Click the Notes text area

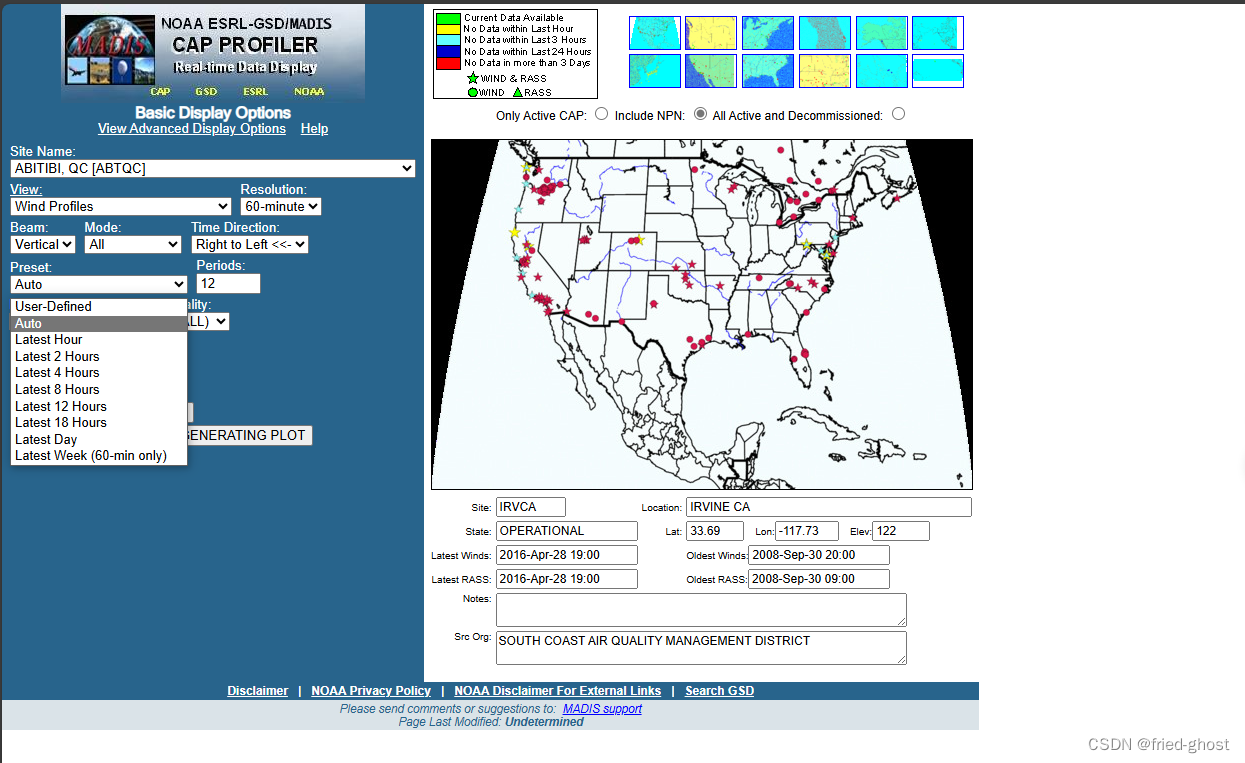[701, 610]
